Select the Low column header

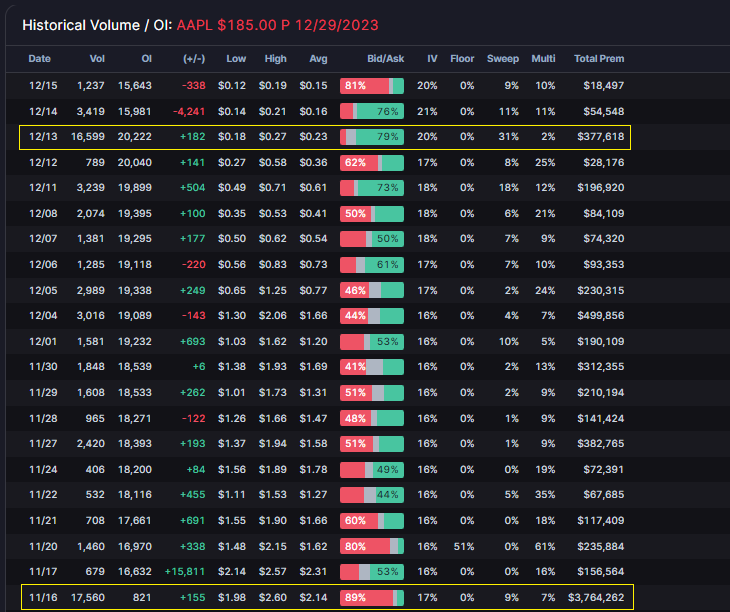(236, 59)
